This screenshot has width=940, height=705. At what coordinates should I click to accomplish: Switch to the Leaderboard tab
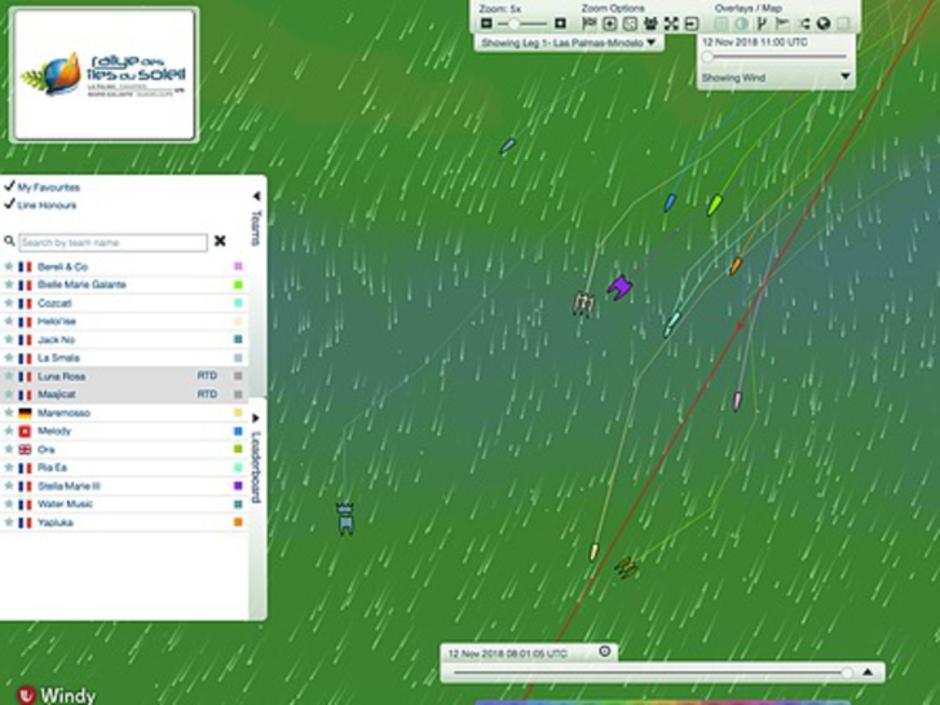coord(256,465)
